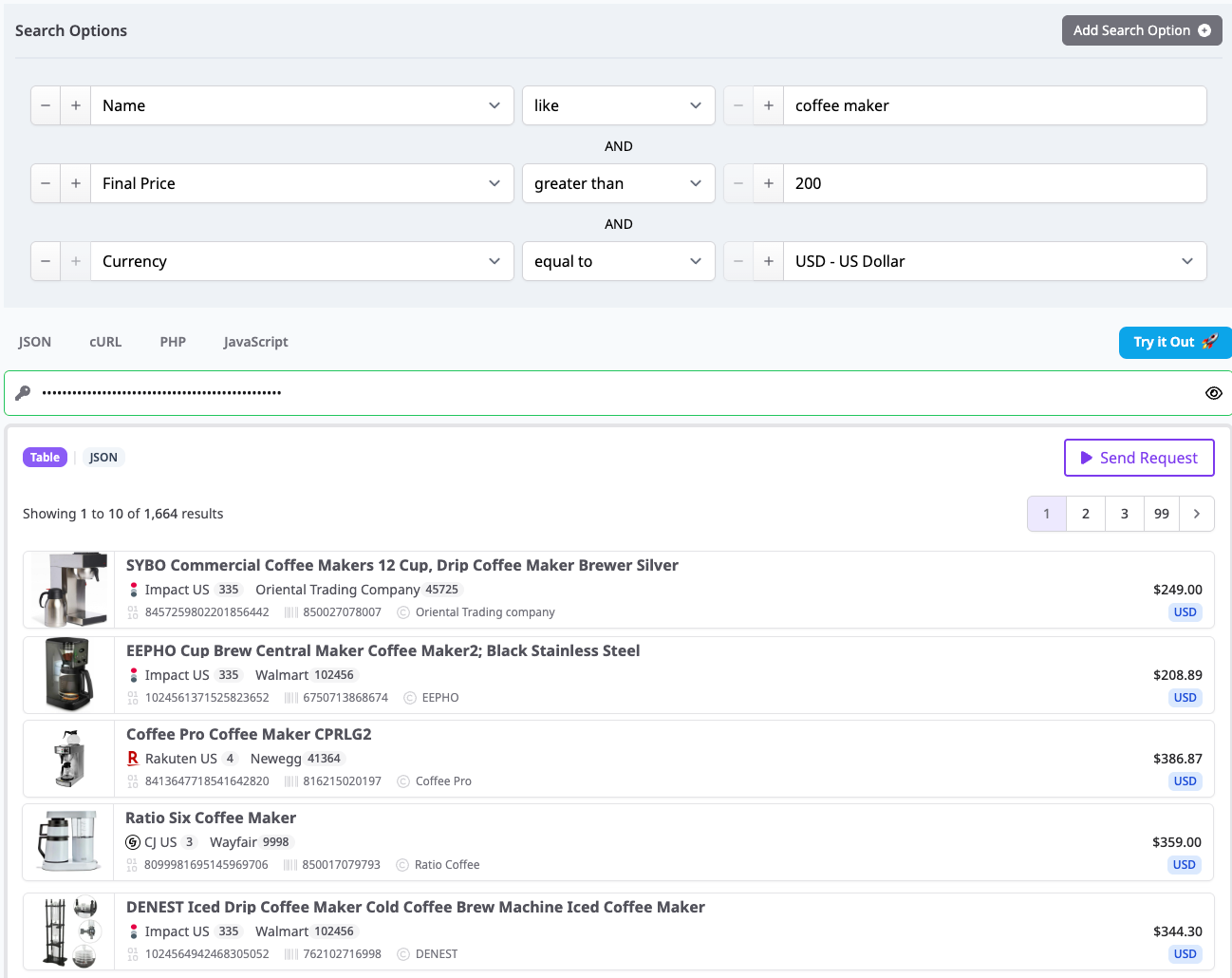Remove the Name search option row
This screenshot has width=1232, height=978.
(46, 105)
